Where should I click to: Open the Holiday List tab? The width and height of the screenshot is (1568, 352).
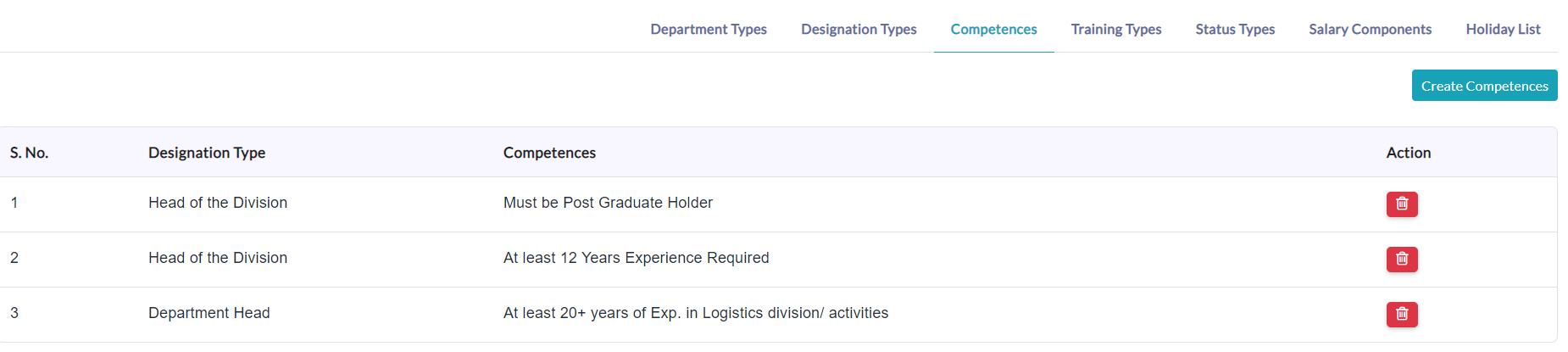(x=1503, y=29)
